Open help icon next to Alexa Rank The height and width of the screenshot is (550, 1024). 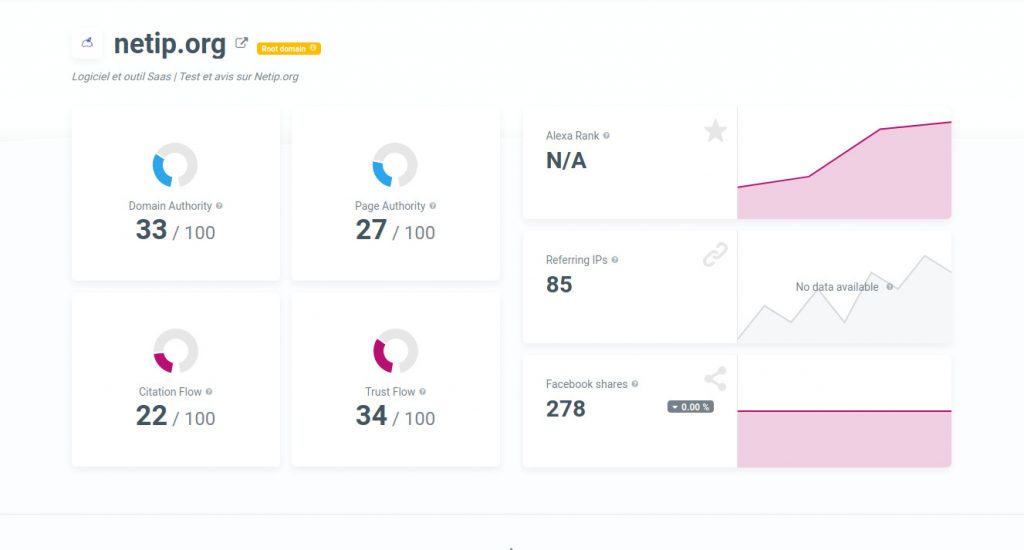coord(606,136)
